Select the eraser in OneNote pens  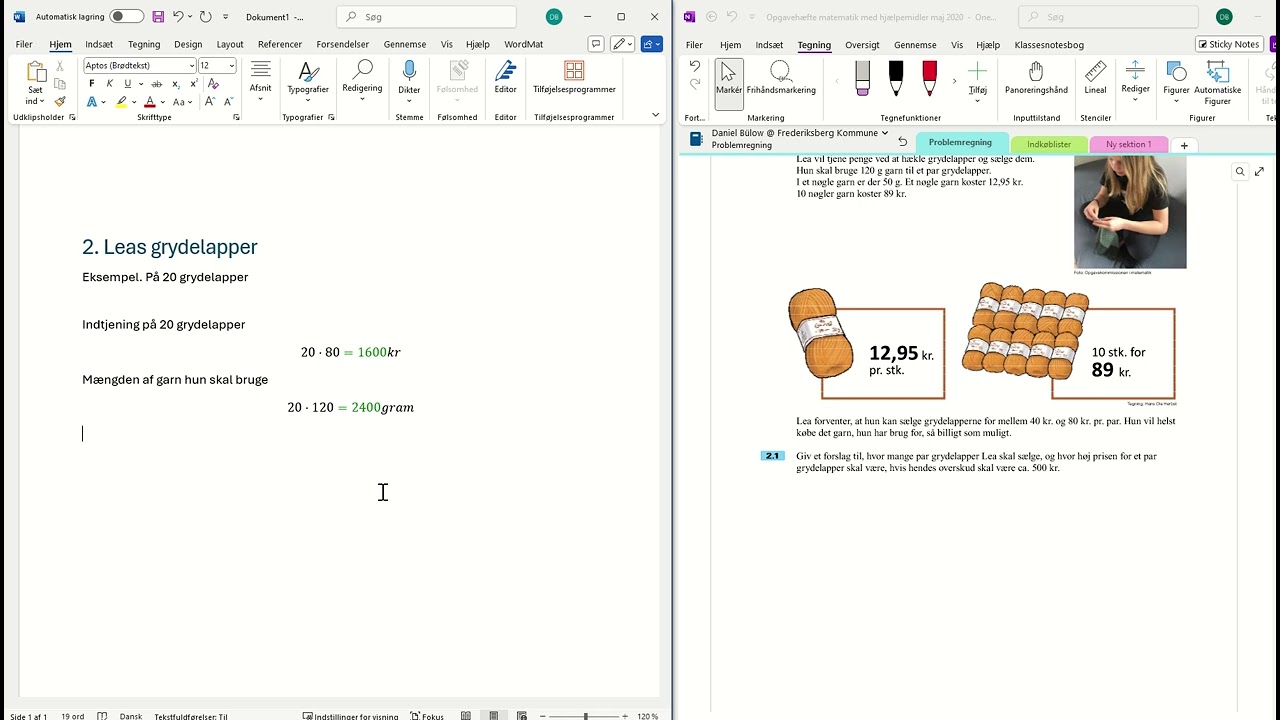[863, 79]
